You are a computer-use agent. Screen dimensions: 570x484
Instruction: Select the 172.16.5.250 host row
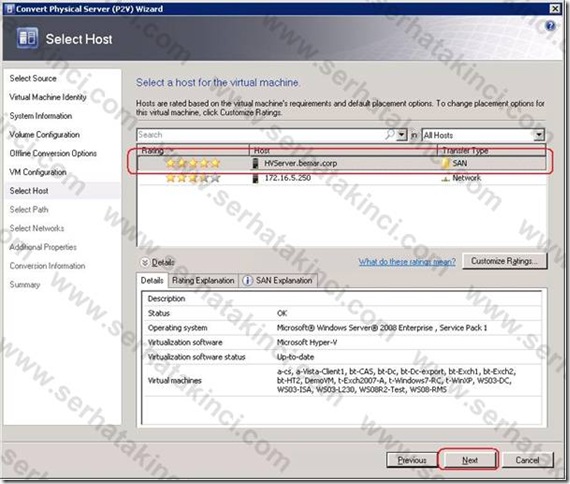click(x=342, y=178)
